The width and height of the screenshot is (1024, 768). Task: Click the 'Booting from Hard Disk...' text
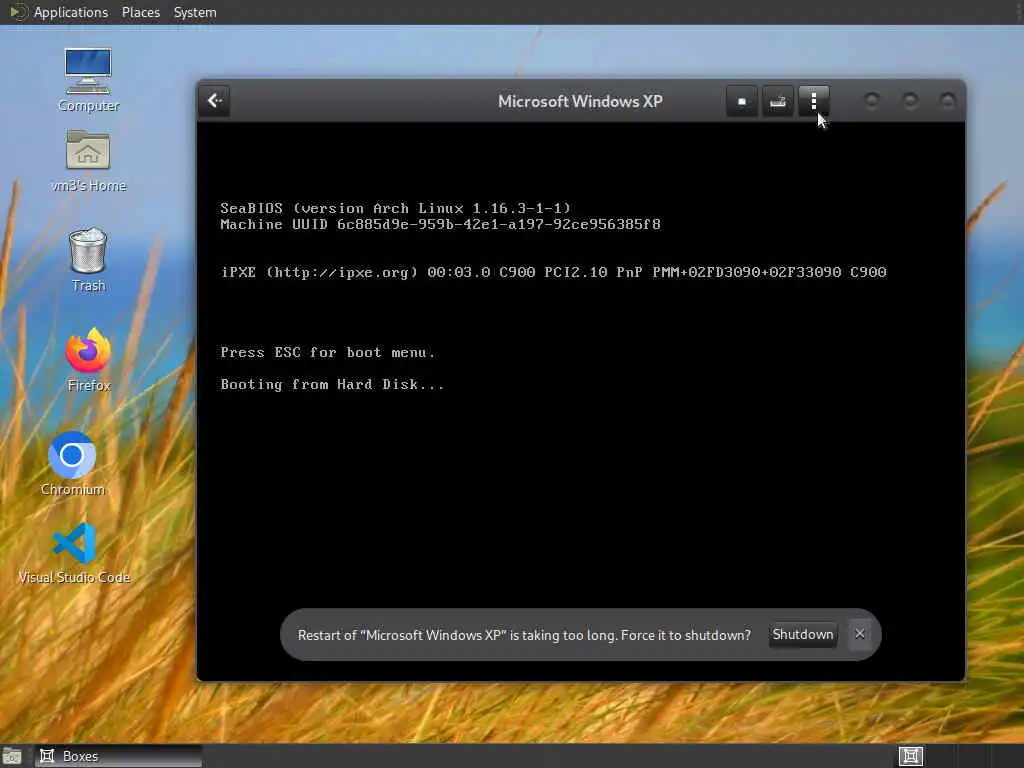coord(332,384)
